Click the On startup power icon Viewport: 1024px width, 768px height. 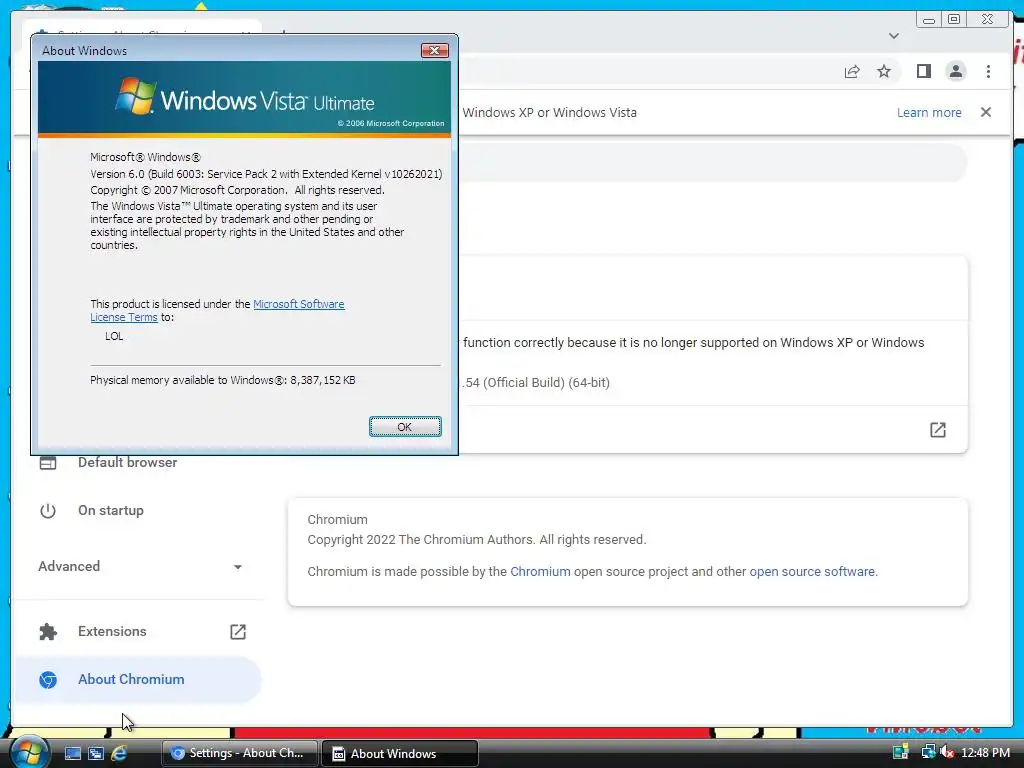(48, 511)
